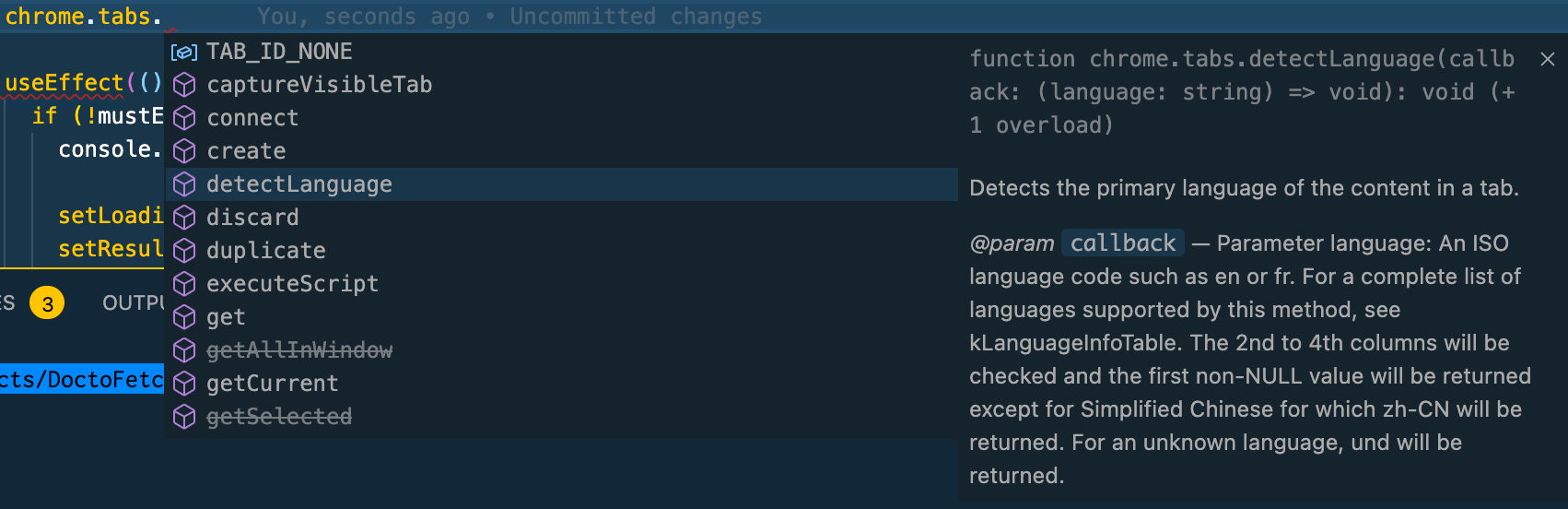1568x509 pixels.
Task: Select the get suggestion
Action: pyautogui.click(x=226, y=317)
